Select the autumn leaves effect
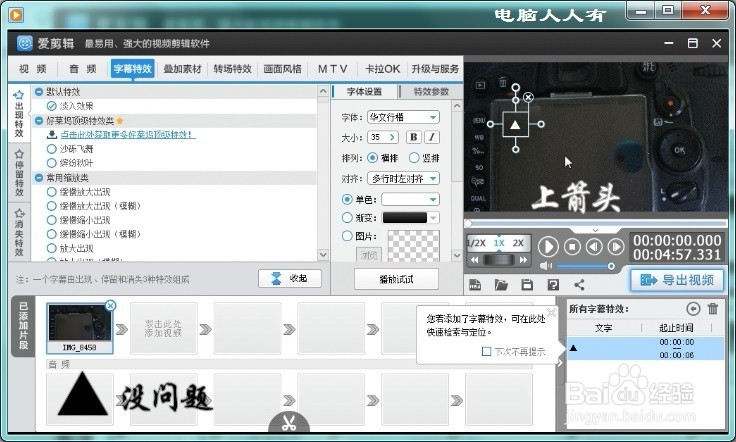Image resolution: width=736 pixels, height=442 pixels. (x=52, y=163)
